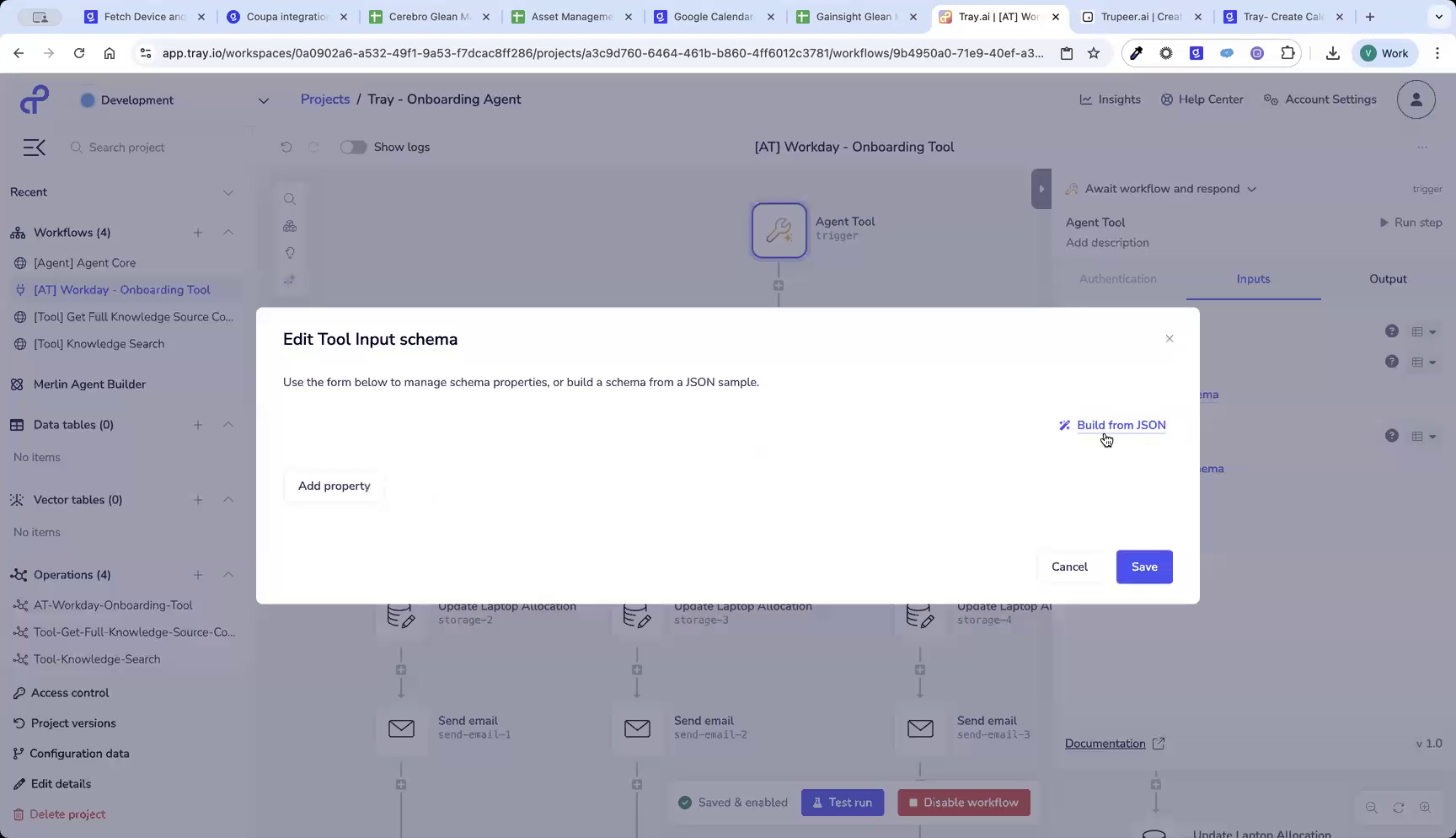Cancel the Edit Tool Input schema dialog
The width and height of the screenshot is (1456, 838).
pyautogui.click(x=1068, y=567)
